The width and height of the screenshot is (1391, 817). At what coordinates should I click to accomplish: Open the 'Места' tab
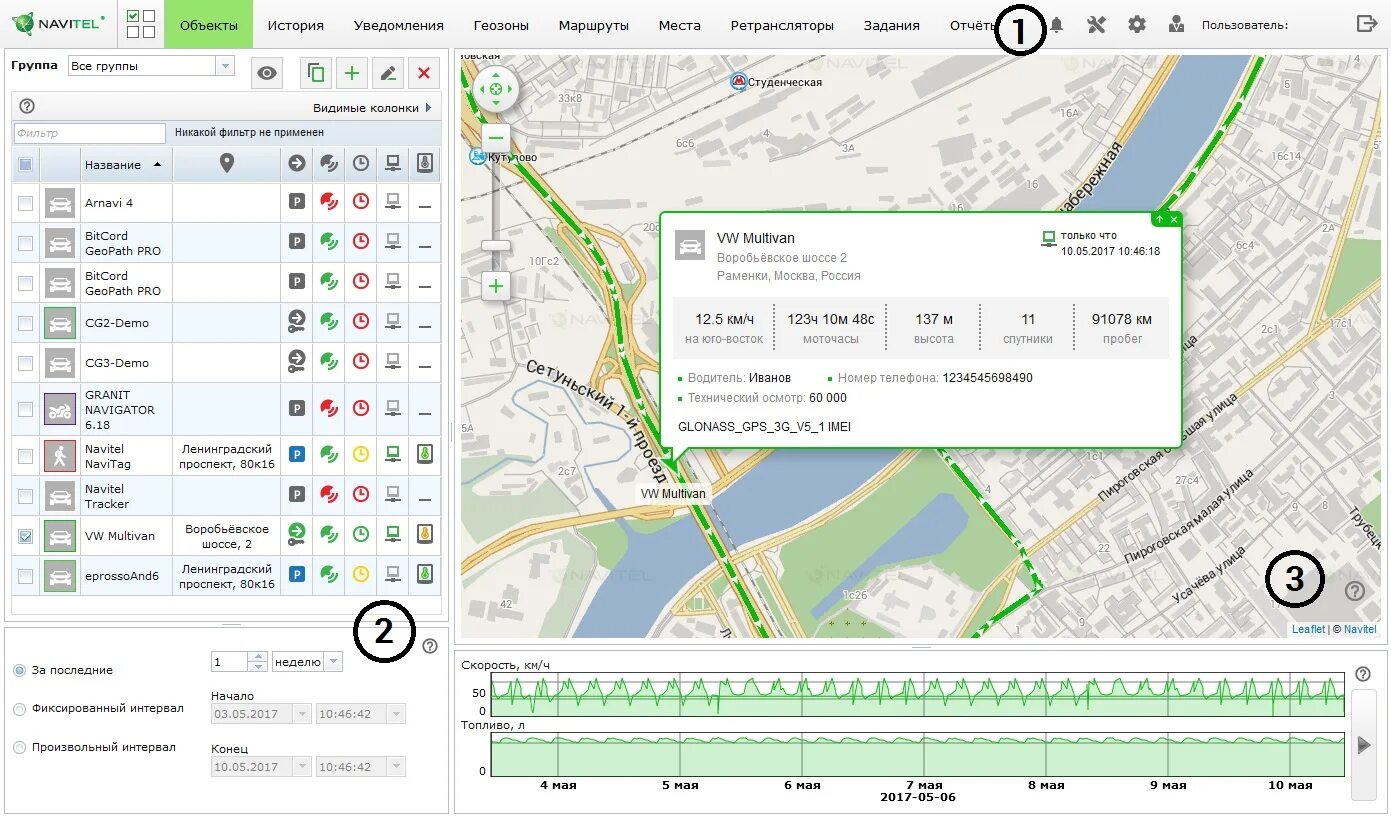click(680, 25)
